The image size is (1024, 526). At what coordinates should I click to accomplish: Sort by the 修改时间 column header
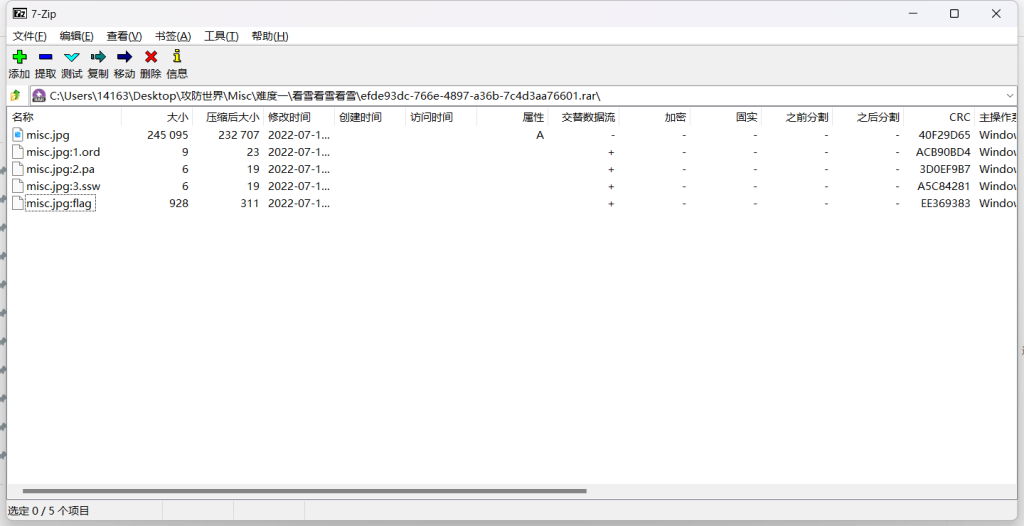click(x=289, y=117)
